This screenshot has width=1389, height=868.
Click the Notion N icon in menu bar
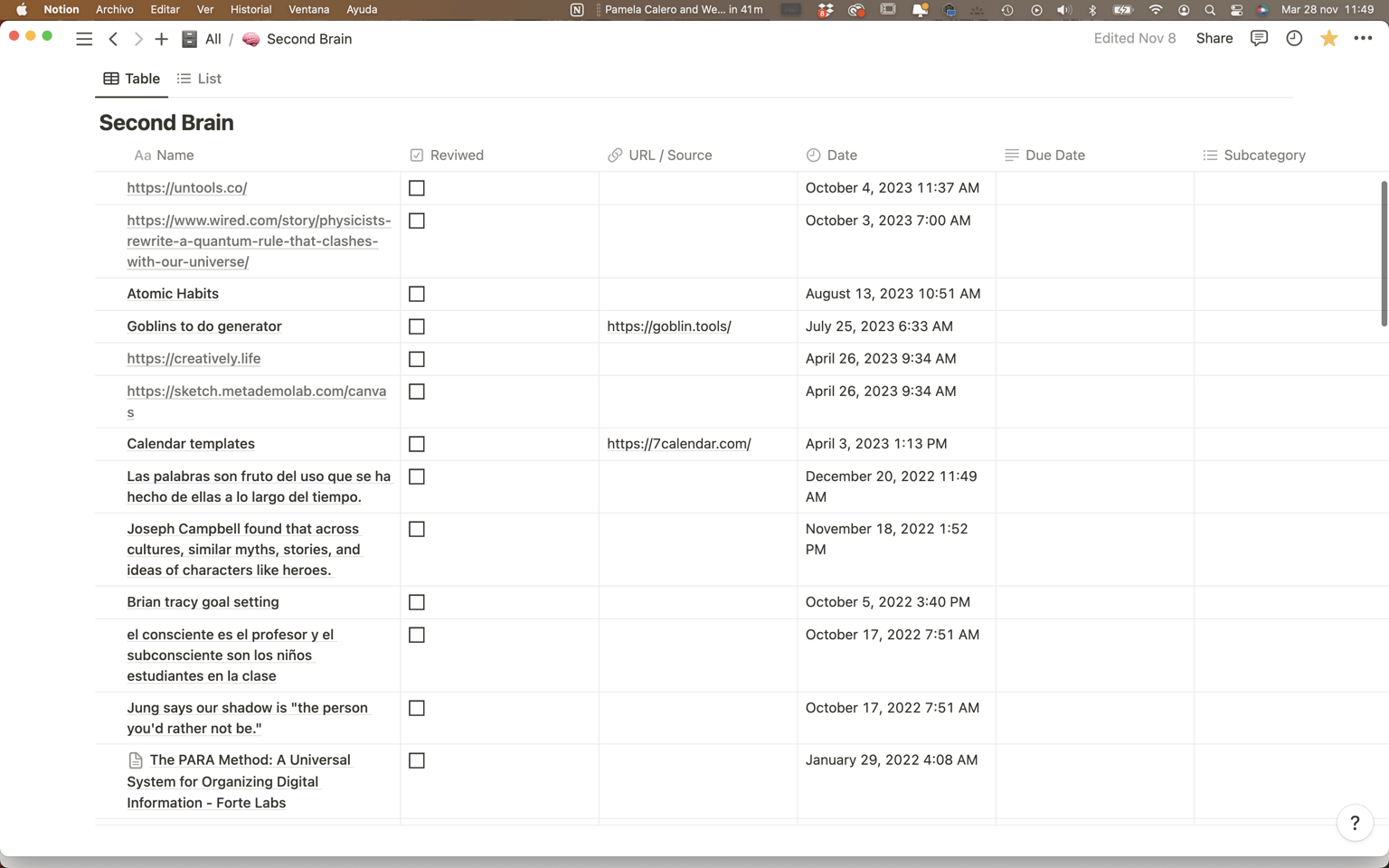pos(577,9)
